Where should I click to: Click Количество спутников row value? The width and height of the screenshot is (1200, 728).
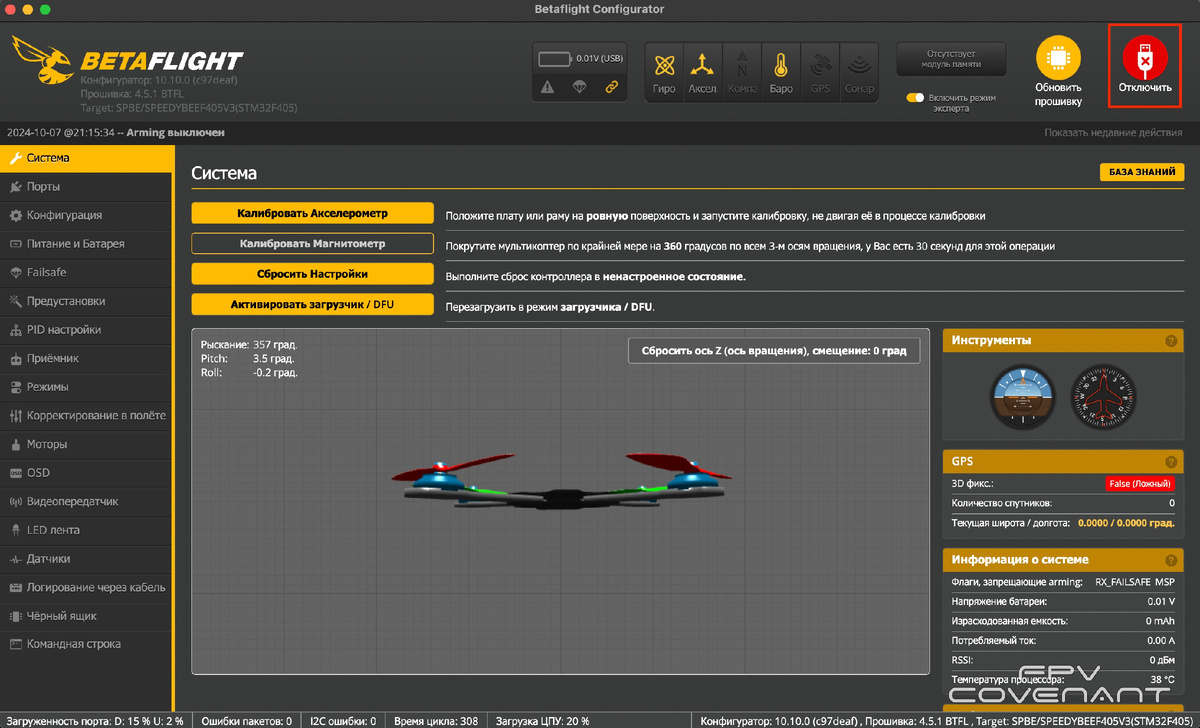tap(1172, 503)
